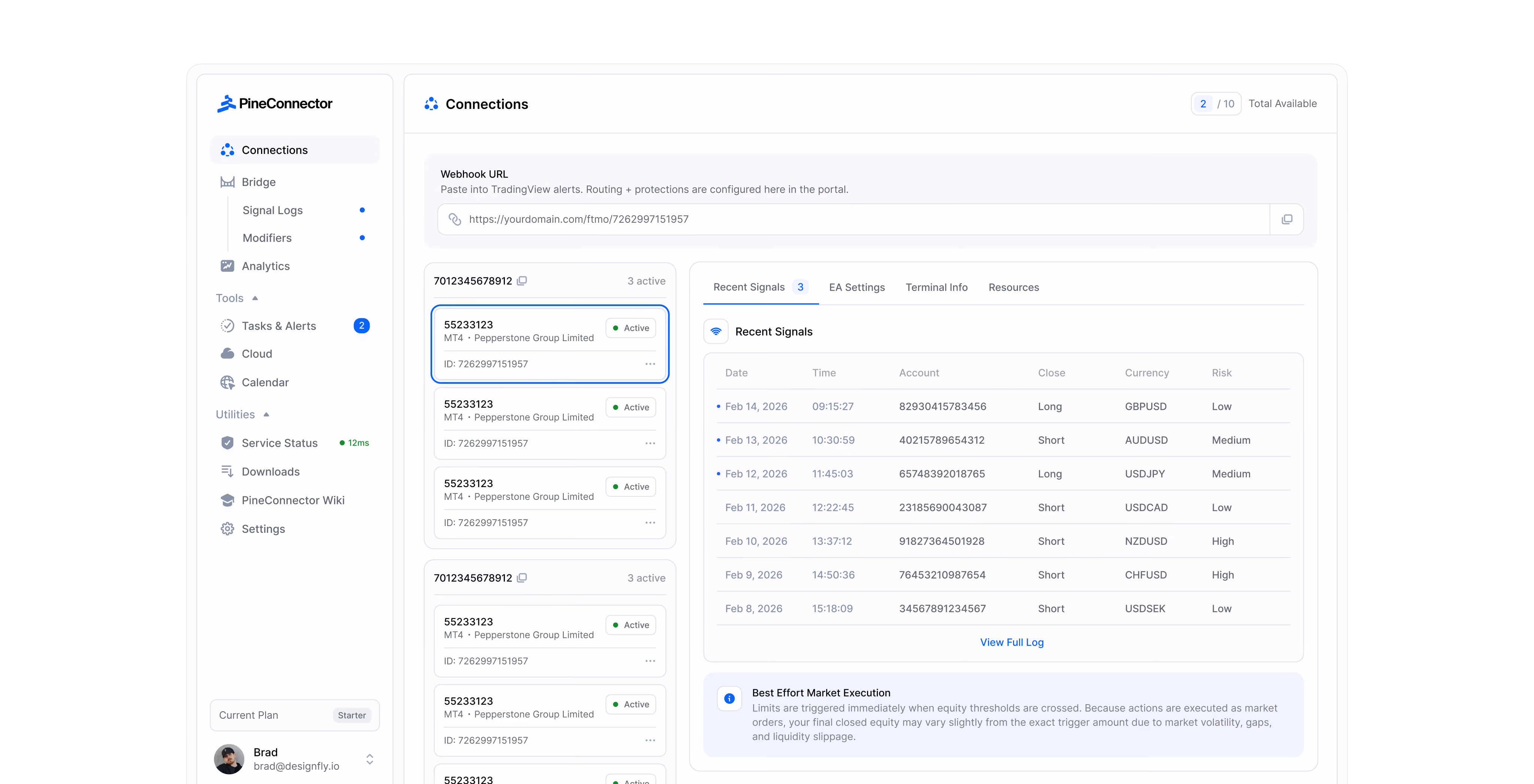Click the Date column header
The width and height of the screenshot is (1534, 784).
[x=736, y=373]
